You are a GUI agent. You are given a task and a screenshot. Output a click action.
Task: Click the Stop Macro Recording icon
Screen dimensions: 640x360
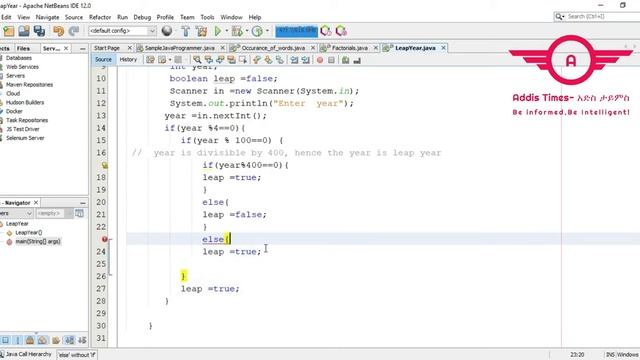pos(331,60)
